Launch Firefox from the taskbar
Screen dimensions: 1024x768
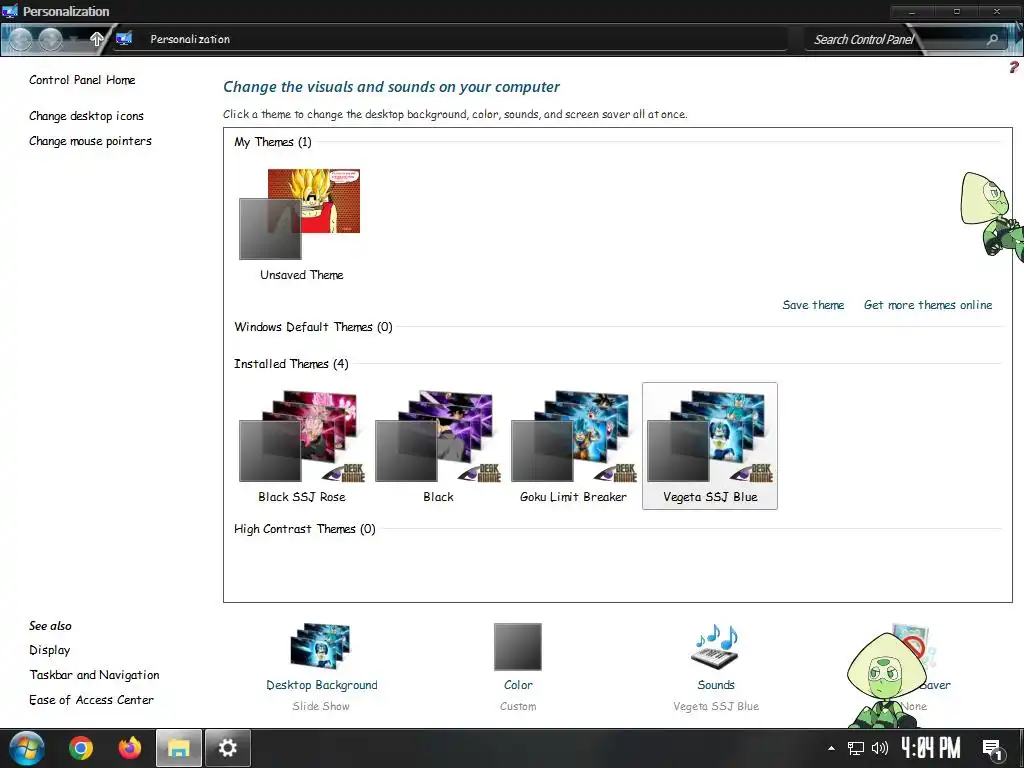tap(130, 748)
